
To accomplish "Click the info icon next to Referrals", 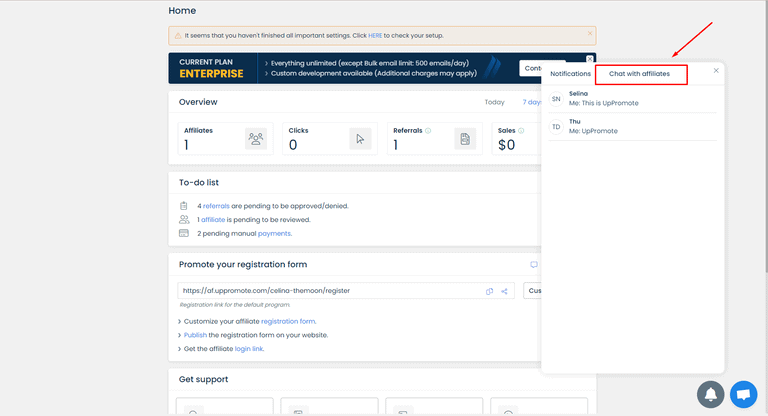I will coord(428,130).
